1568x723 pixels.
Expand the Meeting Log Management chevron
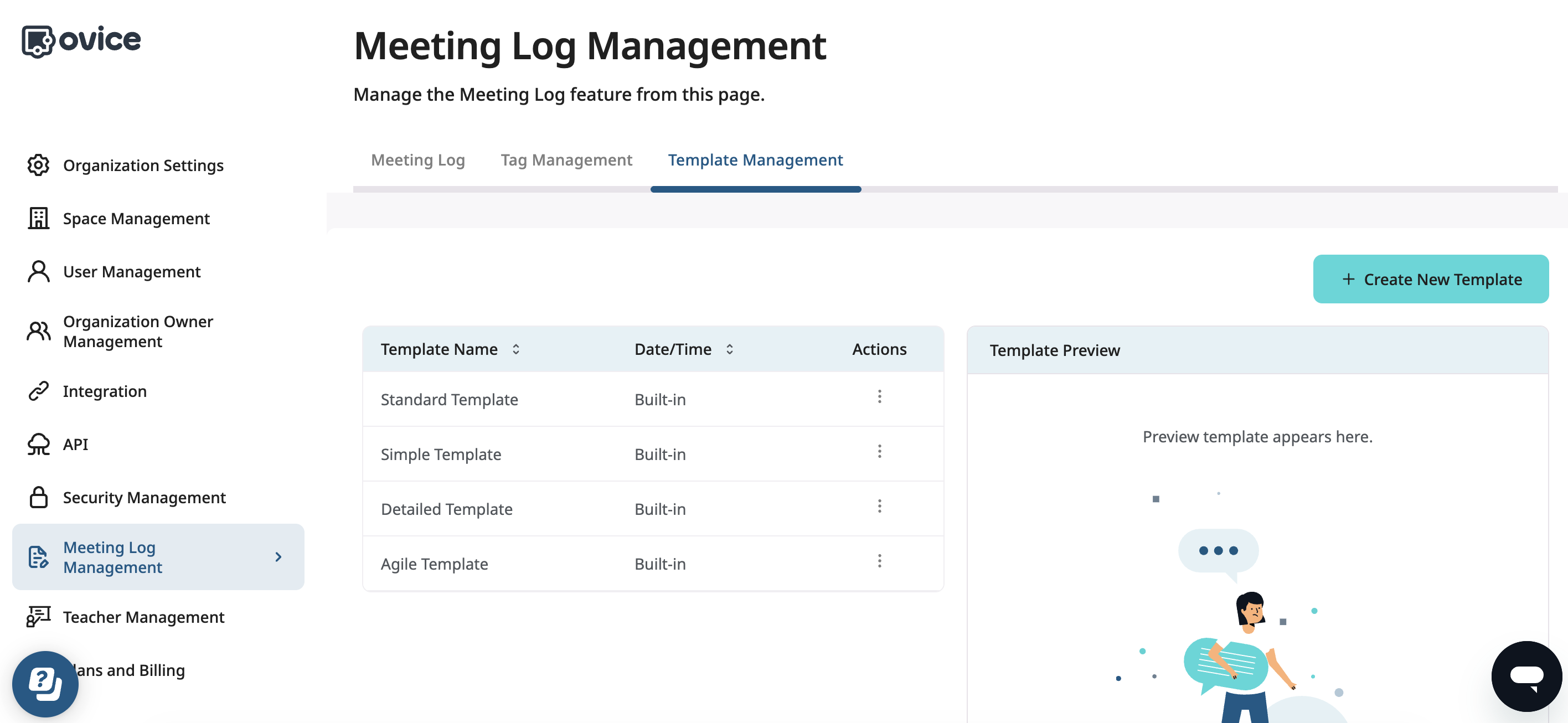coord(278,557)
